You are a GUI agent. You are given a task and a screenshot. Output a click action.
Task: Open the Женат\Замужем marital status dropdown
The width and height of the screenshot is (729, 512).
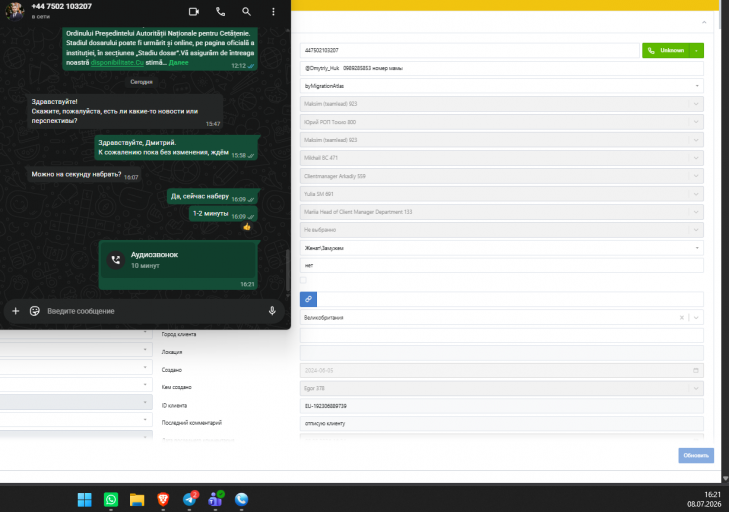tap(502, 248)
